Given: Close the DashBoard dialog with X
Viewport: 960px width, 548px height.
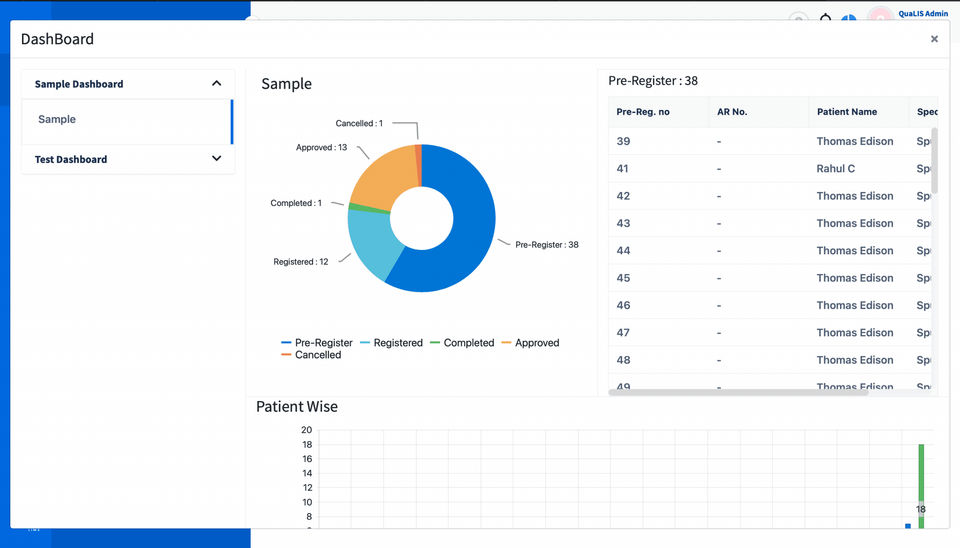Looking at the screenshot, I should (x=934, y=39).
